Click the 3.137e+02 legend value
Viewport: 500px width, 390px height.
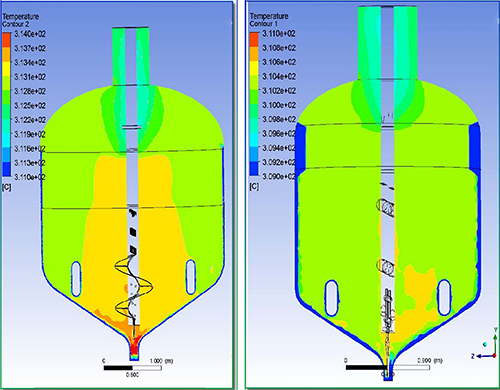click(x=30, y=48)
